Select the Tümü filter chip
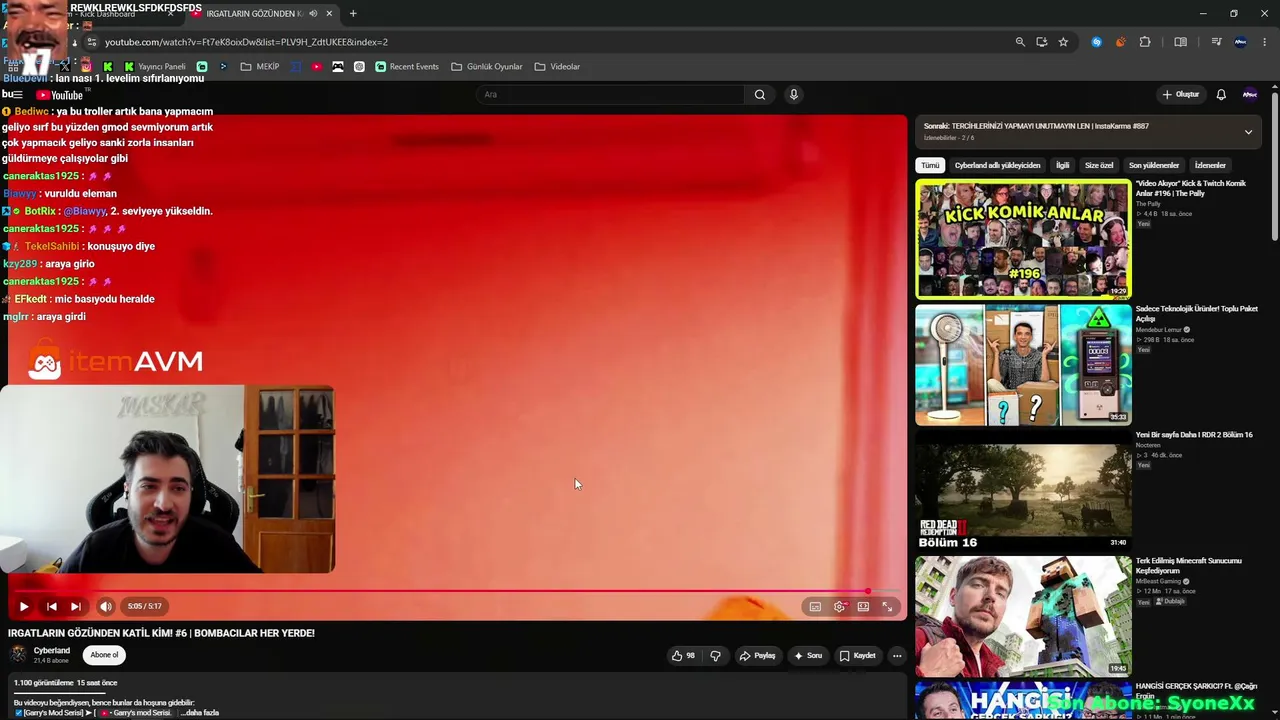1280x720 pixels. click(930, 165)
